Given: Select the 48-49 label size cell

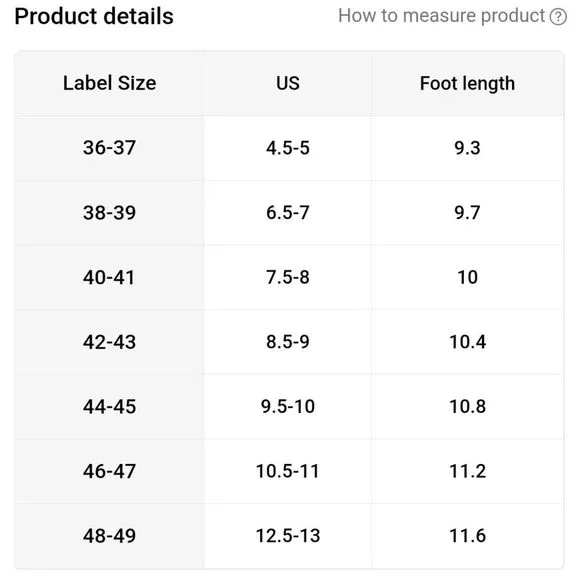Looking at the screenshot, I should click(x=109, y=536).
